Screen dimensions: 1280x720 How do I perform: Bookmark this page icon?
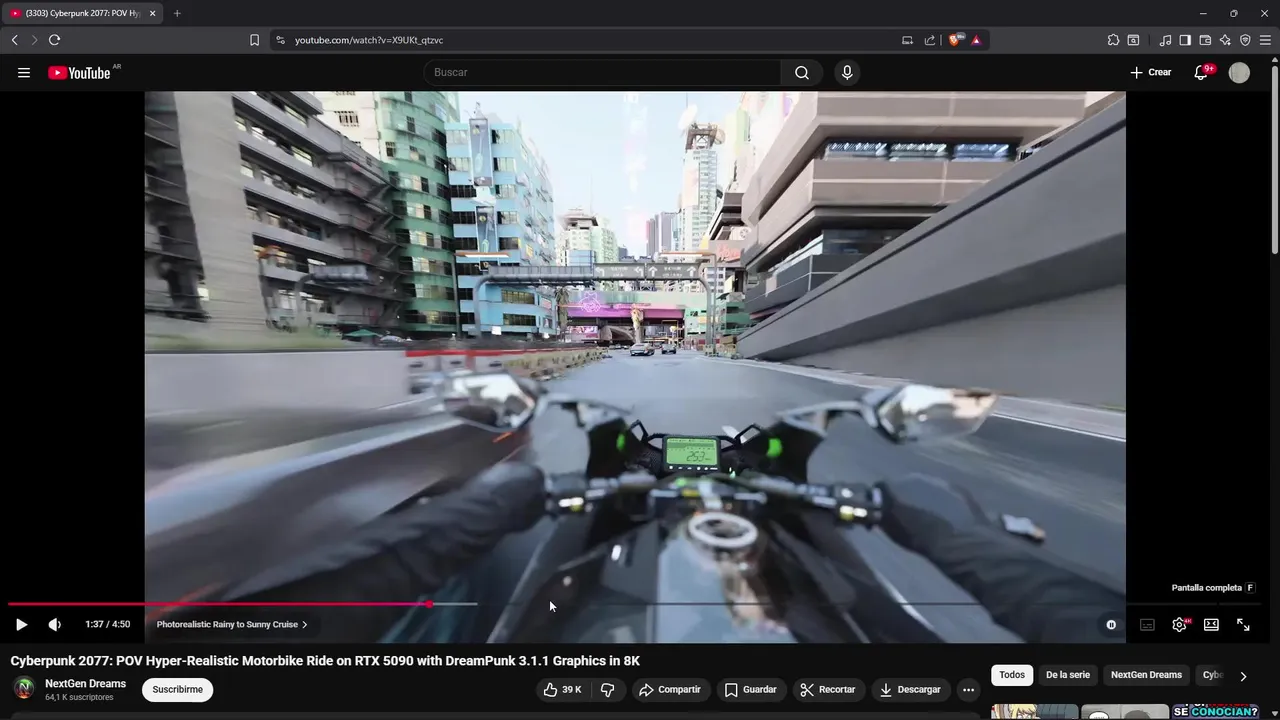click(254, 40)
